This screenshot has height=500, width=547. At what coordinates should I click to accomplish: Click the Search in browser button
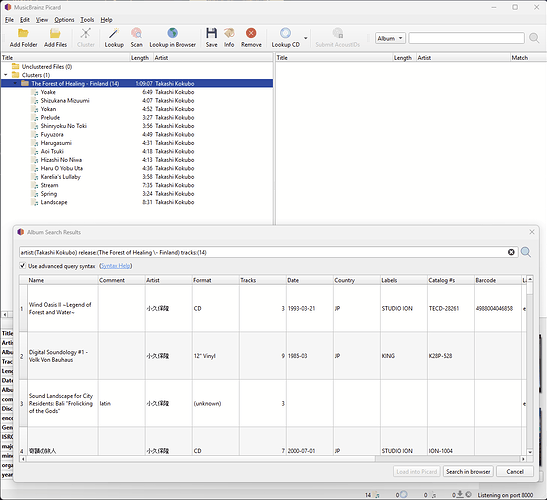(468, 472)
